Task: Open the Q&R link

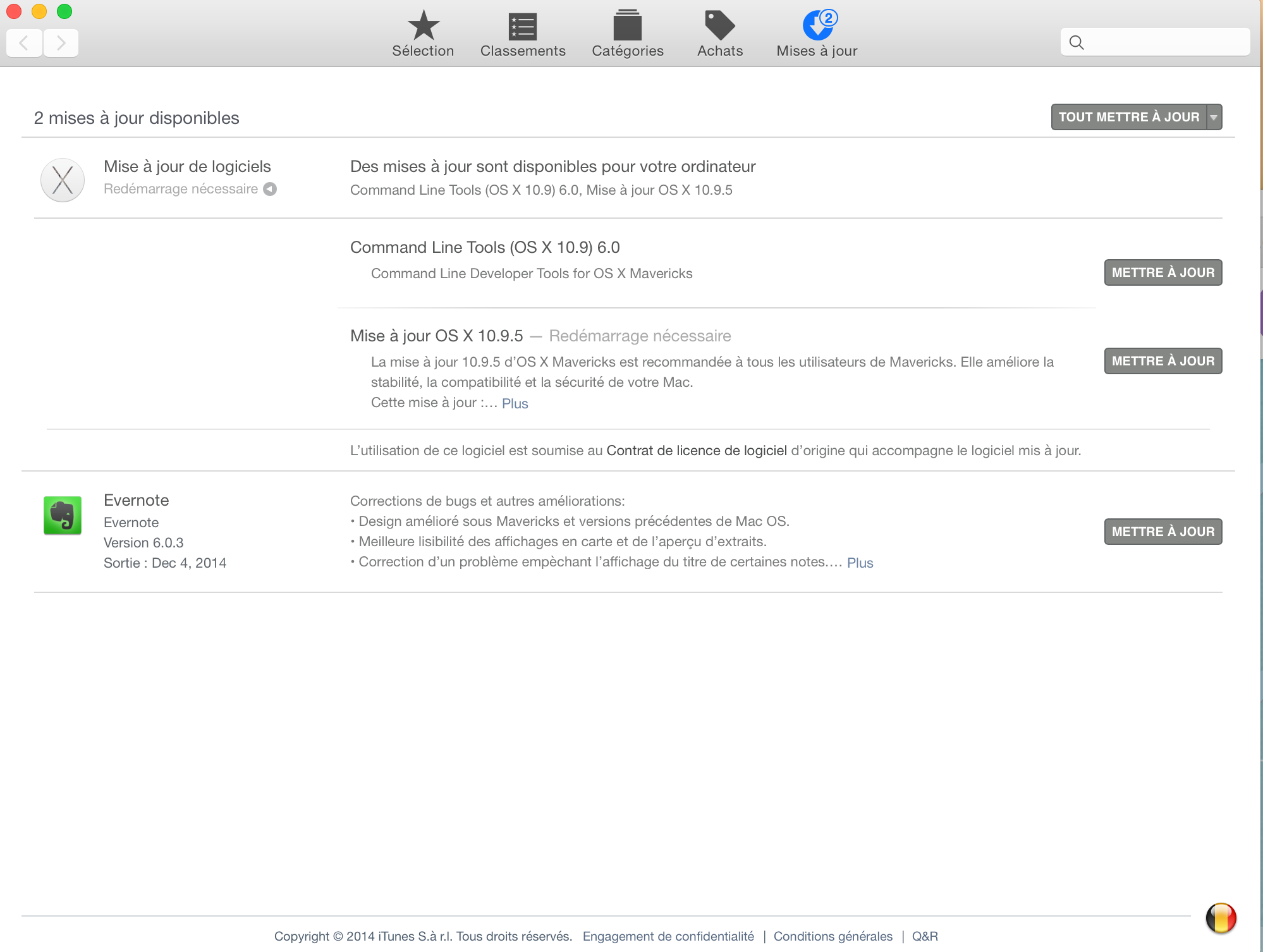Action: 925,936
